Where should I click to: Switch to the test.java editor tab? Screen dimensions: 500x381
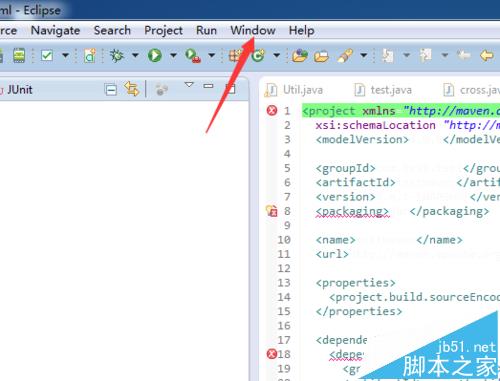coord(383,90)
